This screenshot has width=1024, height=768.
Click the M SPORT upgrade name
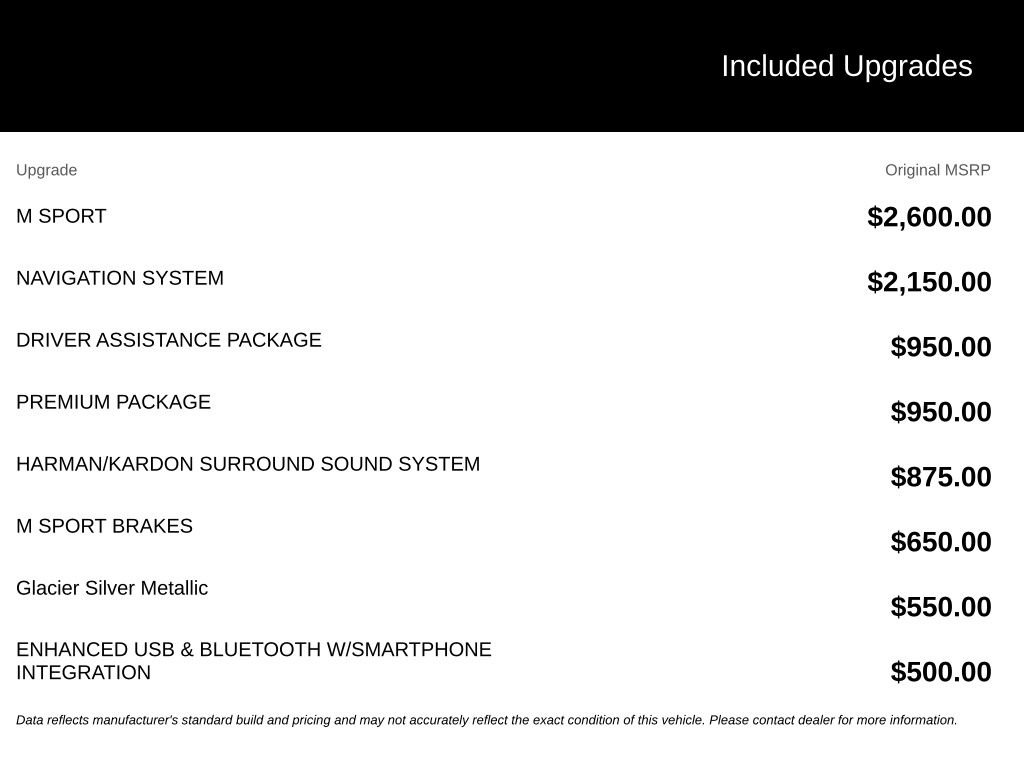pos(61,216)
